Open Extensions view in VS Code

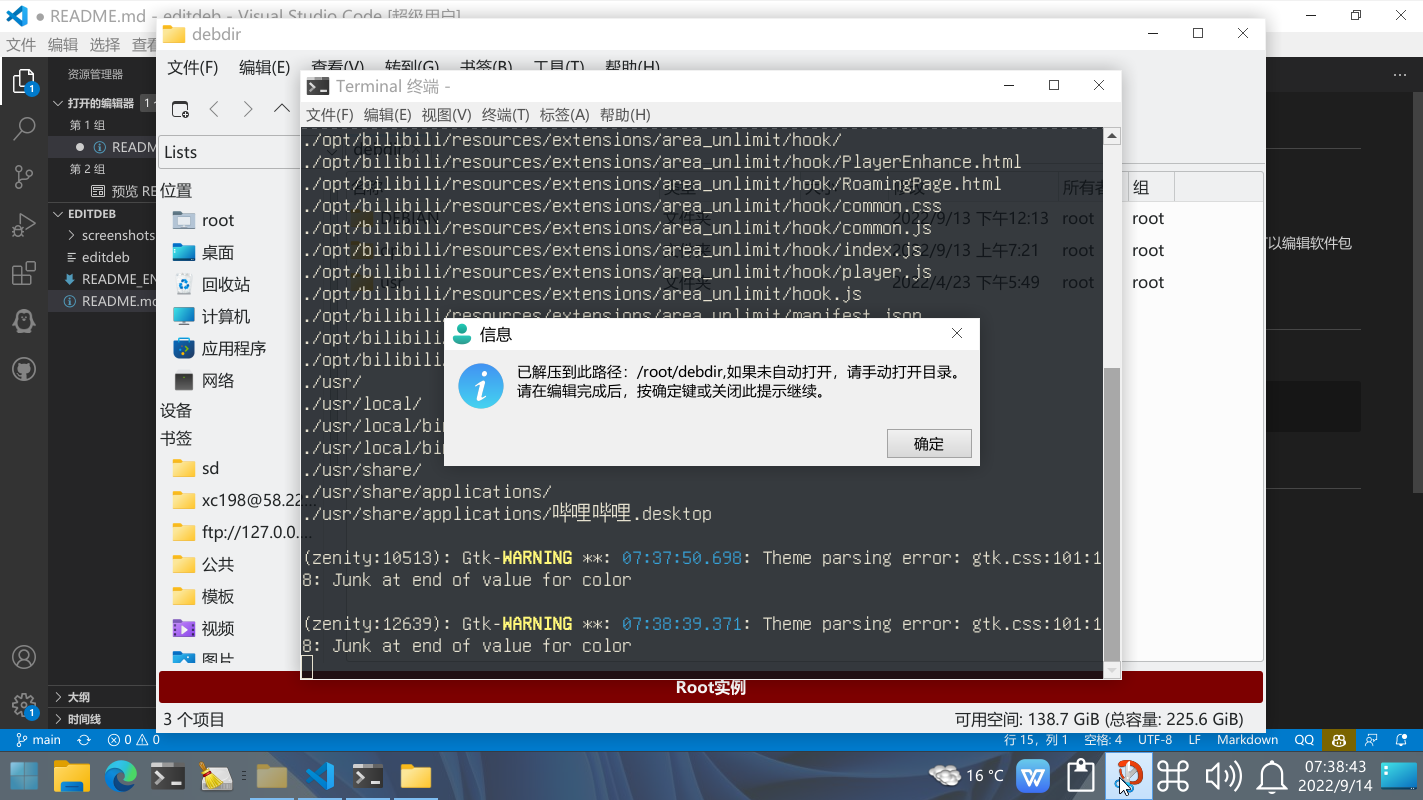pos(24,274)
